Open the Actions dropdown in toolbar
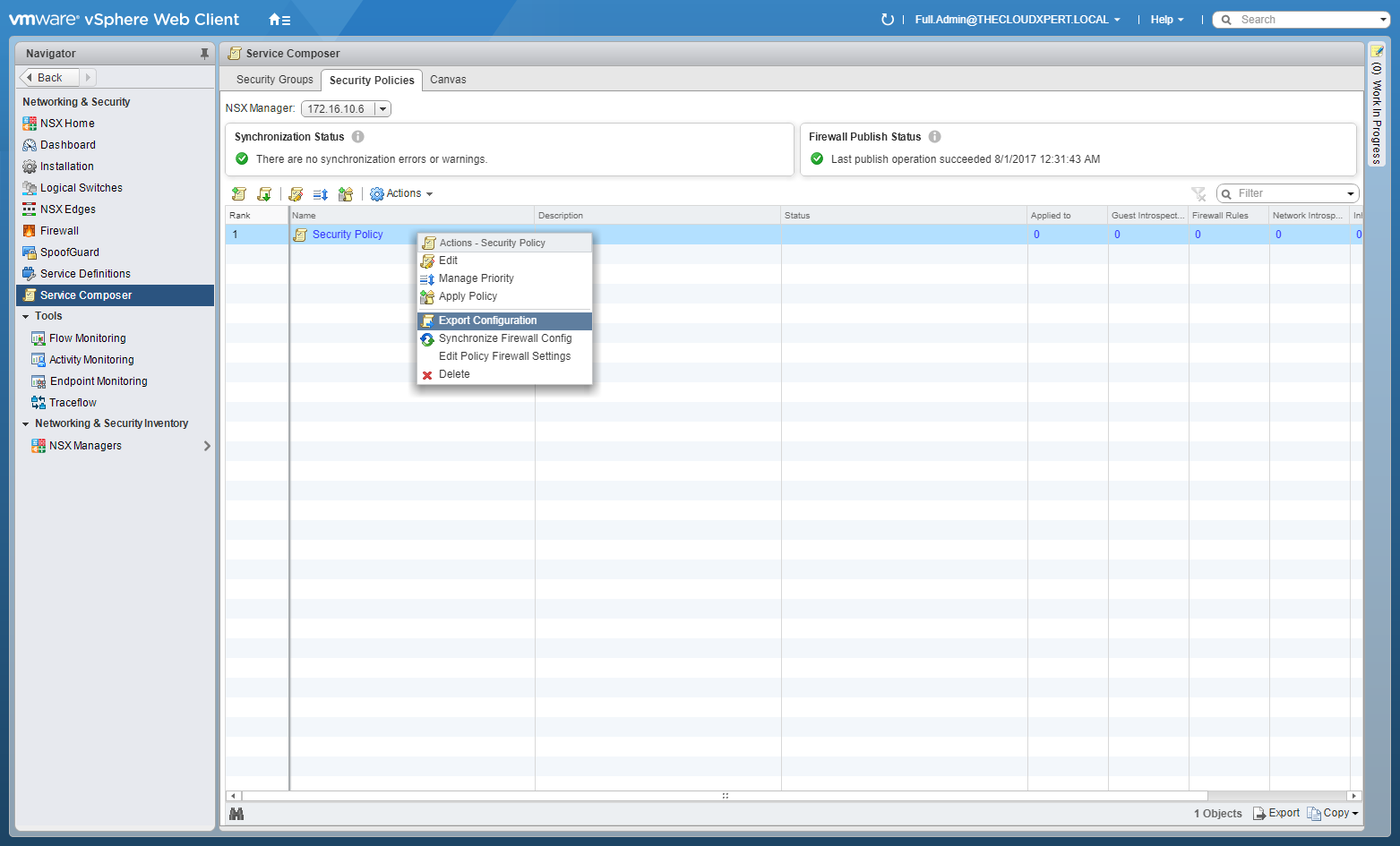The image size is (1400, 846). (x=402, y=194)
